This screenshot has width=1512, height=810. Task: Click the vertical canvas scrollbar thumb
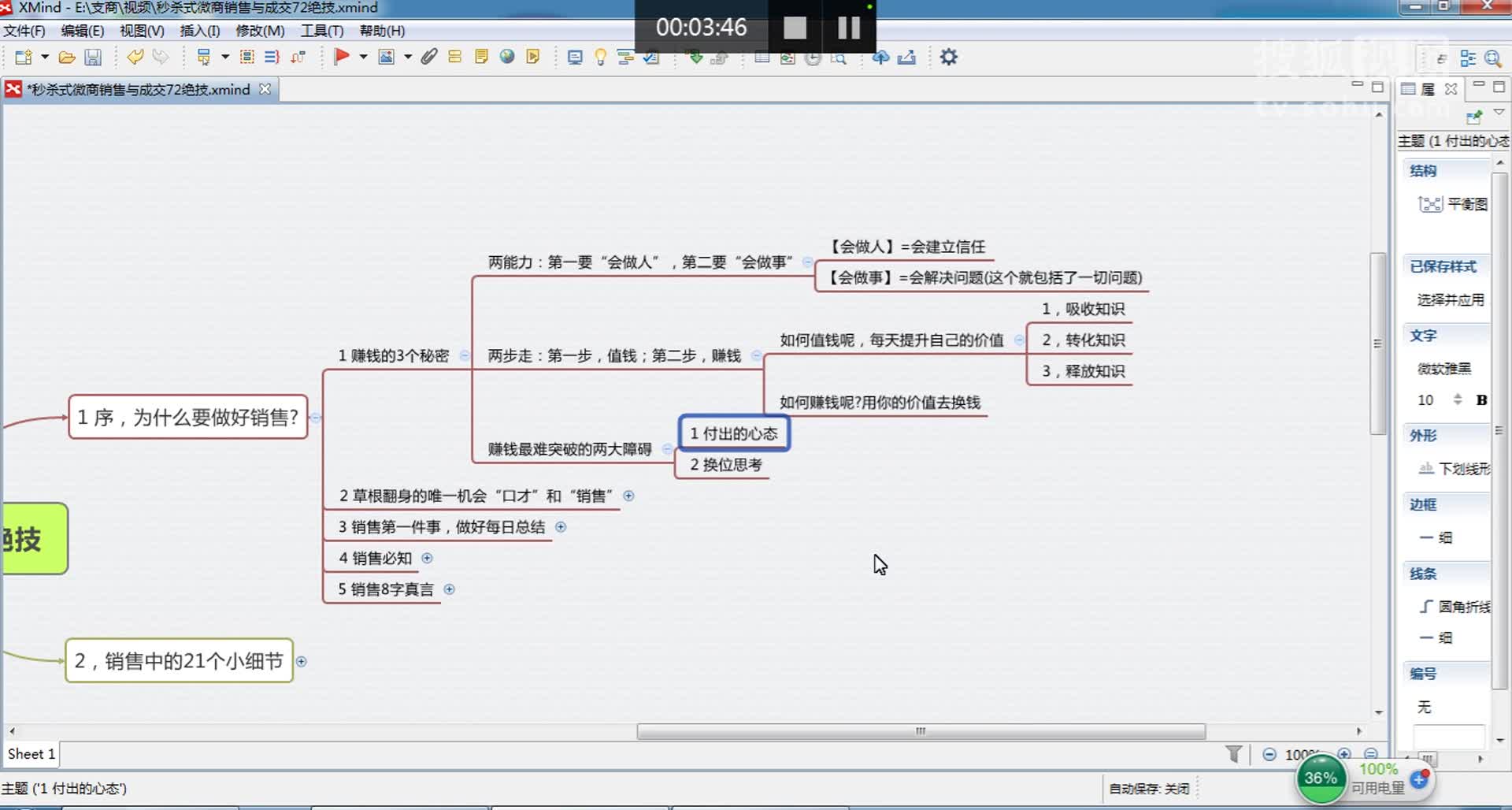click(1377, 343)
